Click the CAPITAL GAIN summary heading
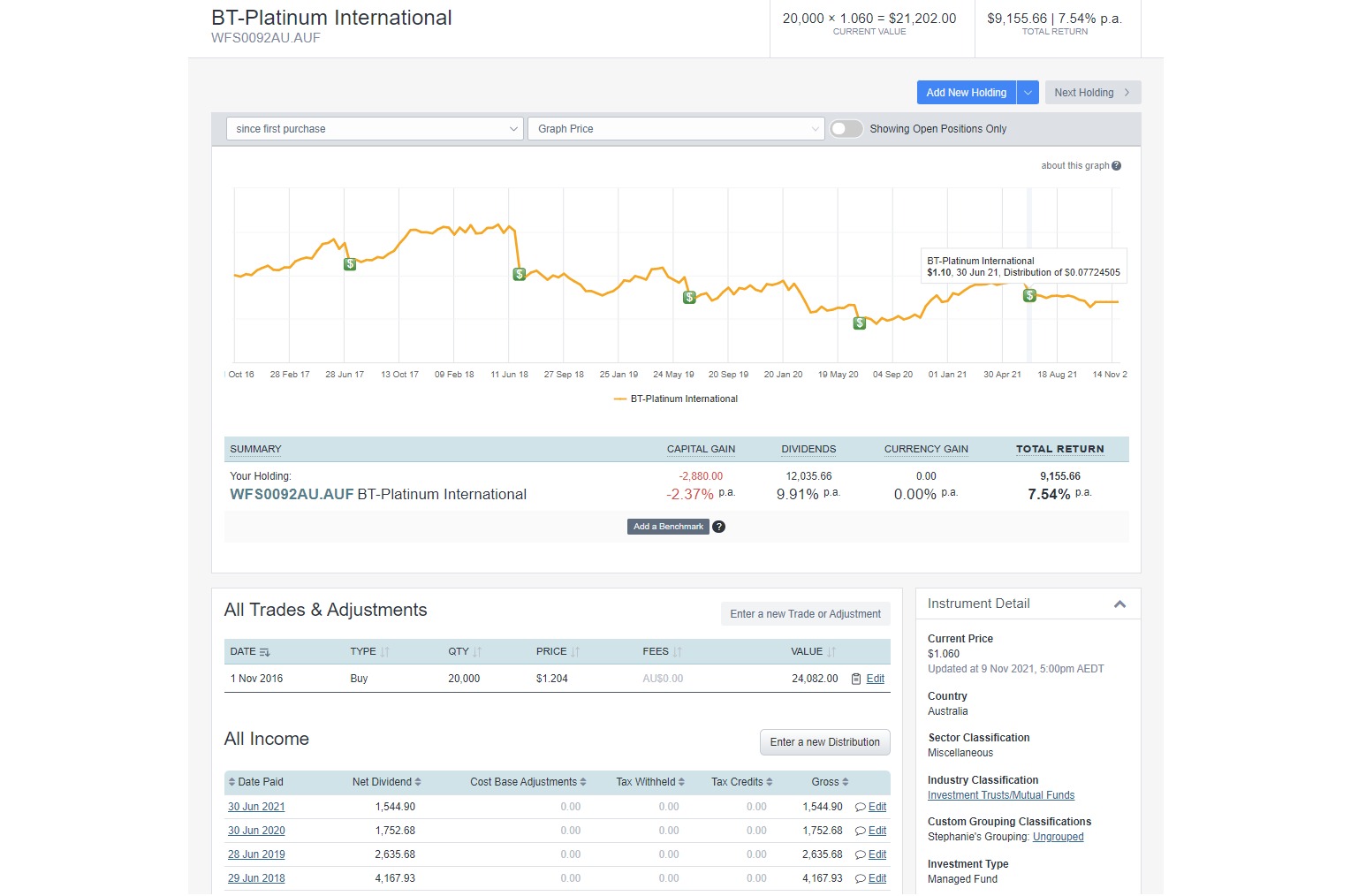The height and width of the screenshot is (896, 1366). [702, 449]
